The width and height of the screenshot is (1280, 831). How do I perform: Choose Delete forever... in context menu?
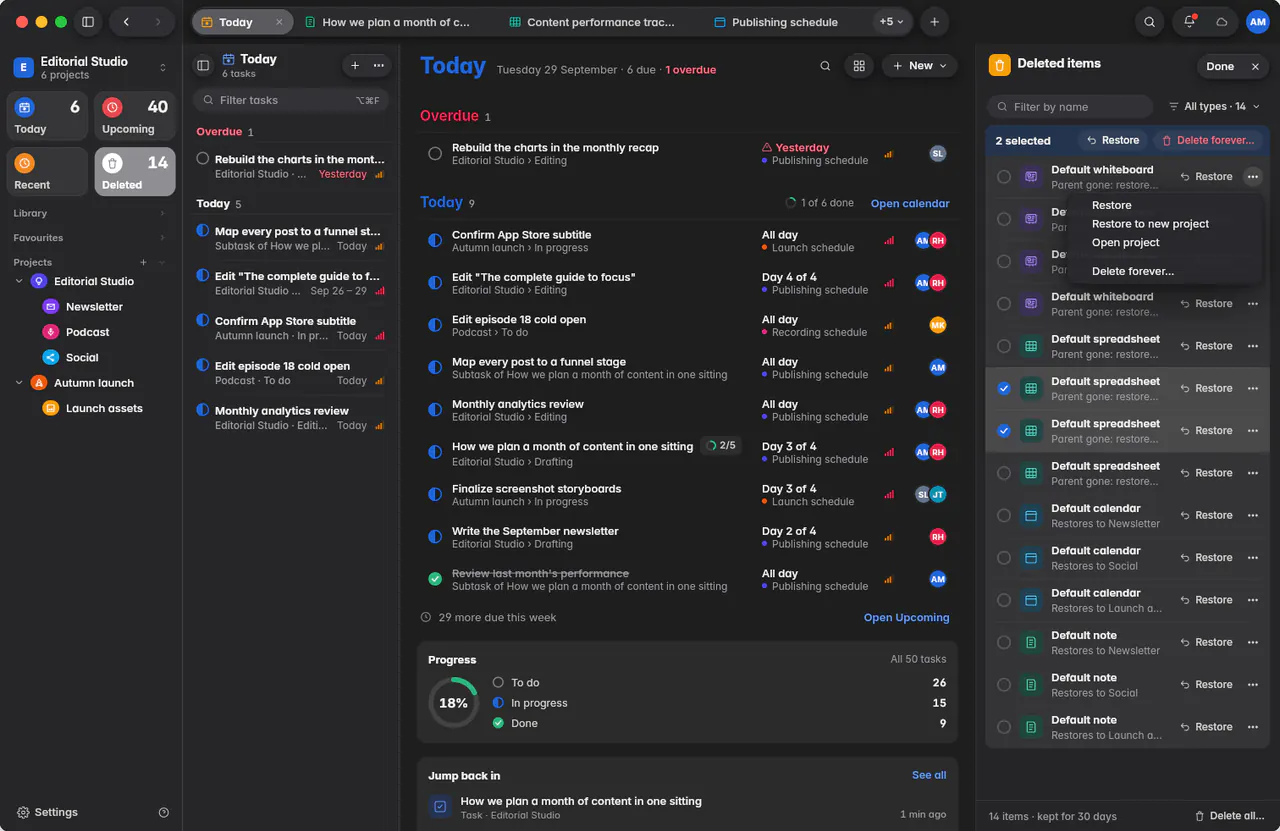click(x=1133, y=271)
